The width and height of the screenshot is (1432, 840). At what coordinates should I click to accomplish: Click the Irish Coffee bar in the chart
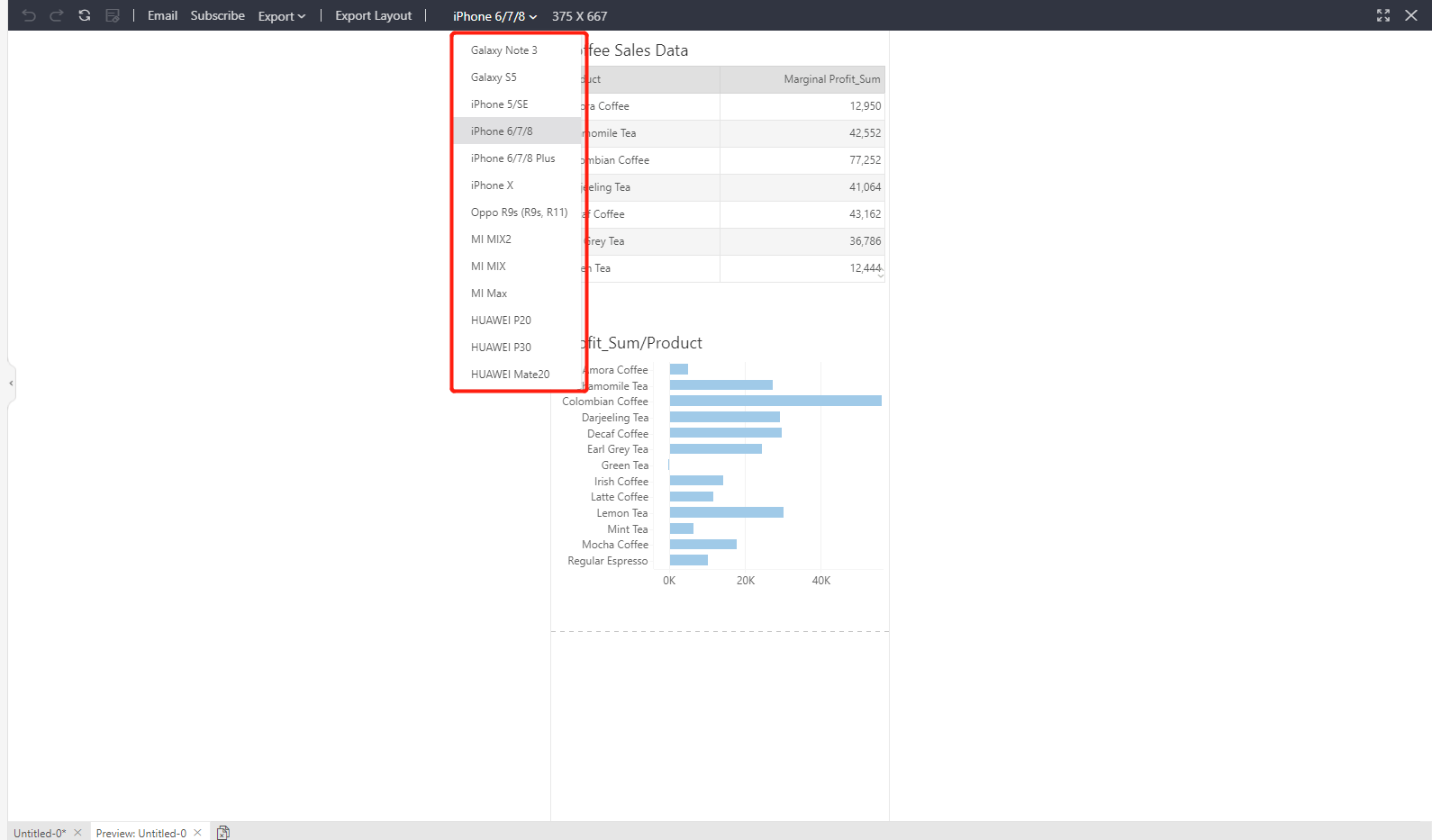(696, 481)
